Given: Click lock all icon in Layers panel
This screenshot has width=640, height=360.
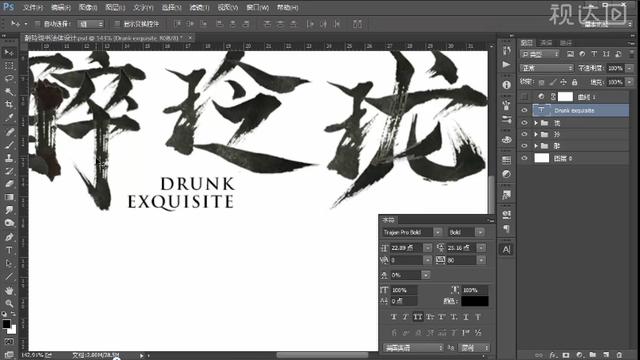Looking at the screenshot, I should point(575,82).
